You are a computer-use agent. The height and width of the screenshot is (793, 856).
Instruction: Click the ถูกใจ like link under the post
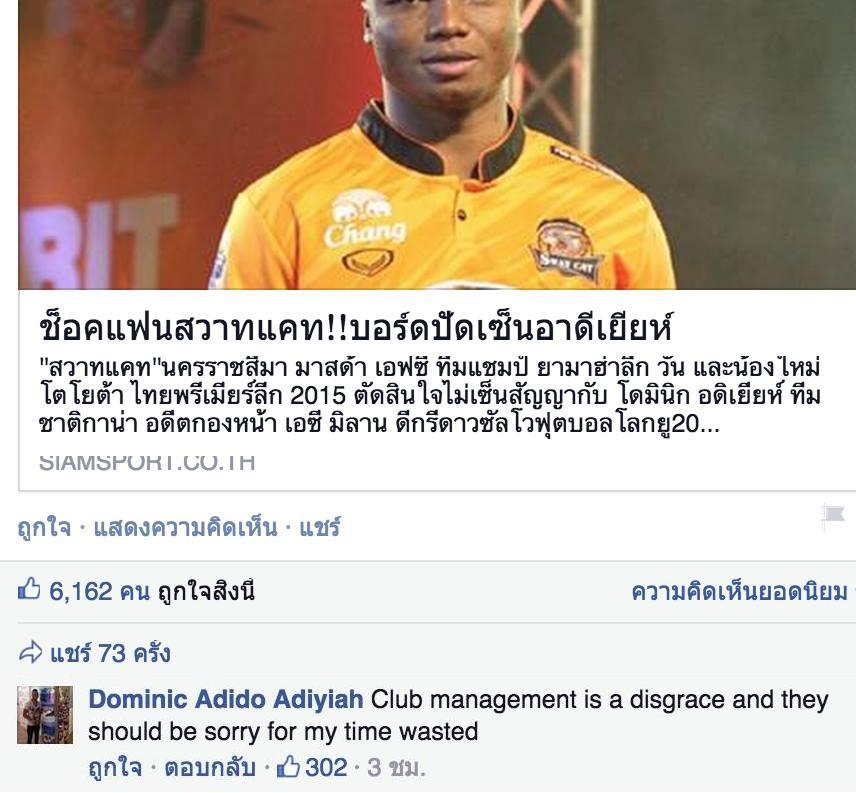pyautogui.click(x=44, y=528)
